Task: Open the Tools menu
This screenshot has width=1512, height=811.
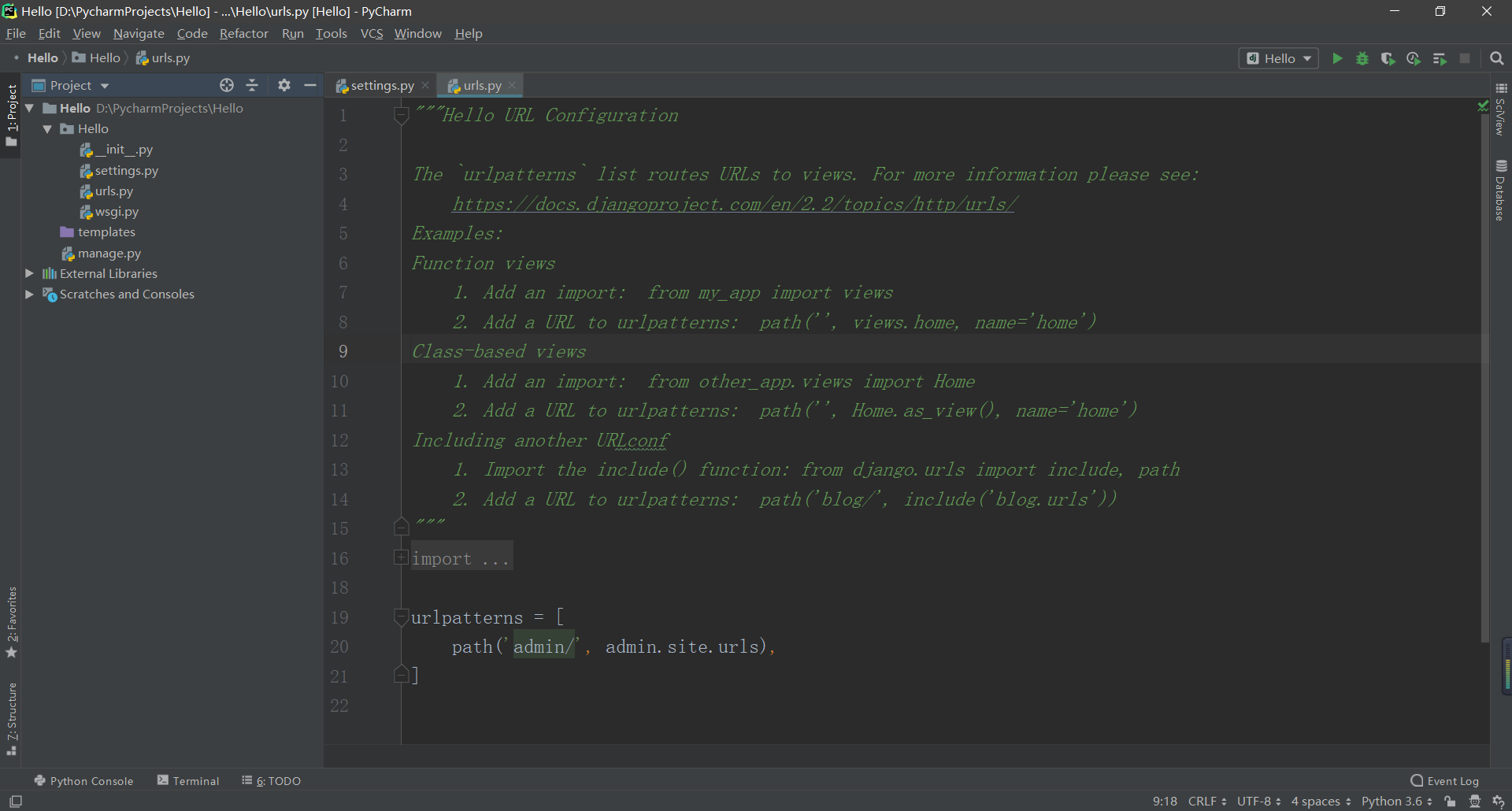Action: (331, 33)
